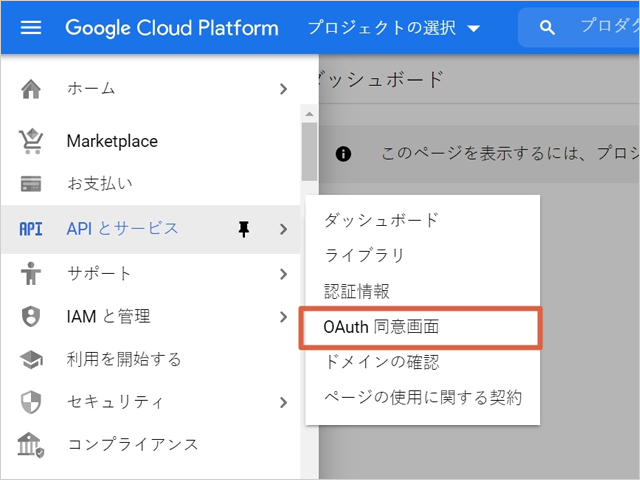Click the API icon
The width and height of the screenshot is (640, 480).
click(x=31, y=229)
